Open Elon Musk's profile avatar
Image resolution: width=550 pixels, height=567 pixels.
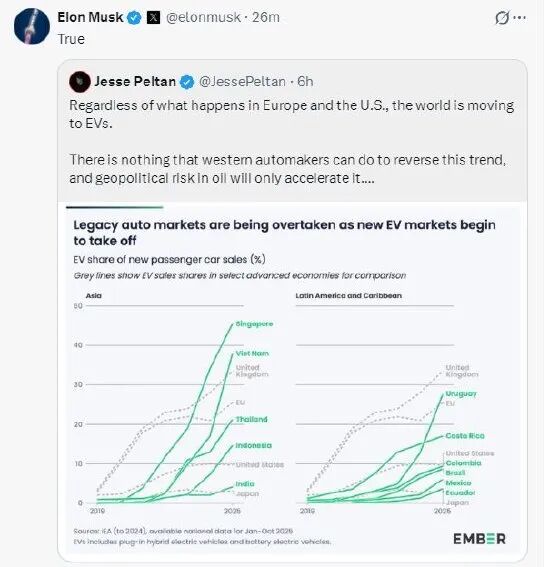point(32,26)
